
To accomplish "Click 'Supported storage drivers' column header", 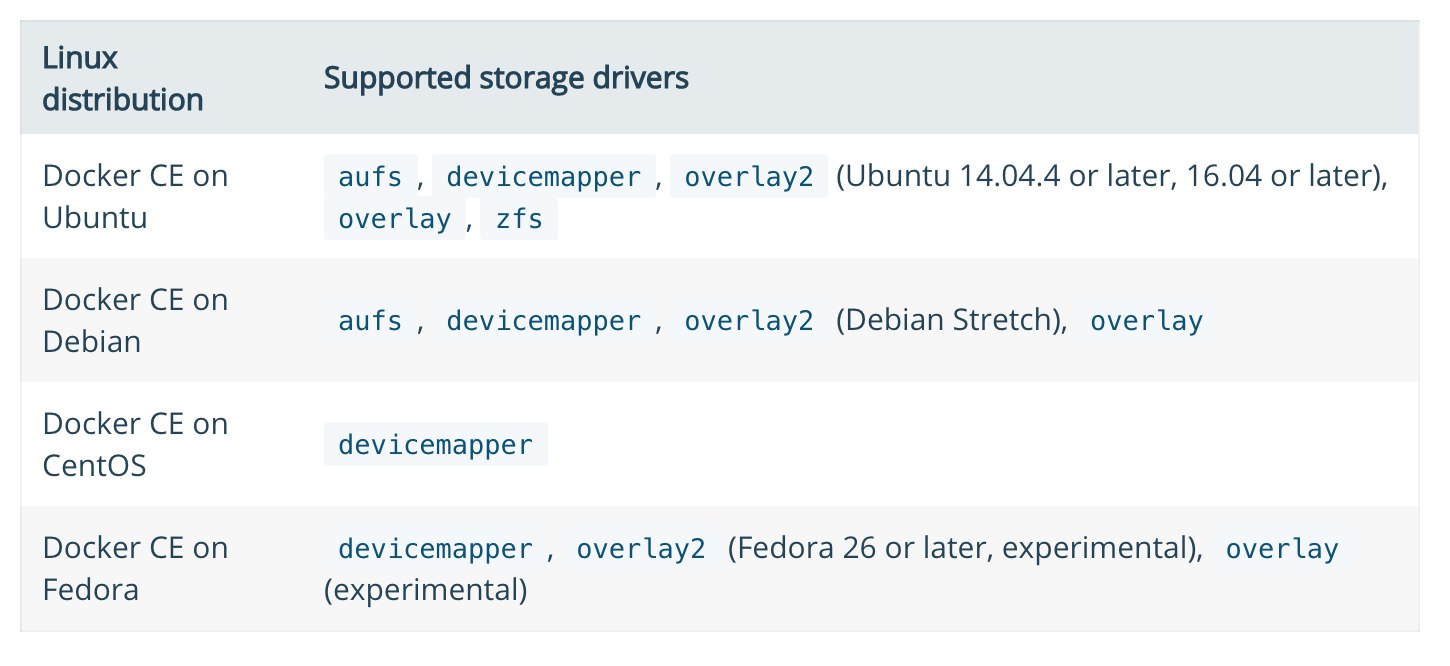I will [506, 78].
